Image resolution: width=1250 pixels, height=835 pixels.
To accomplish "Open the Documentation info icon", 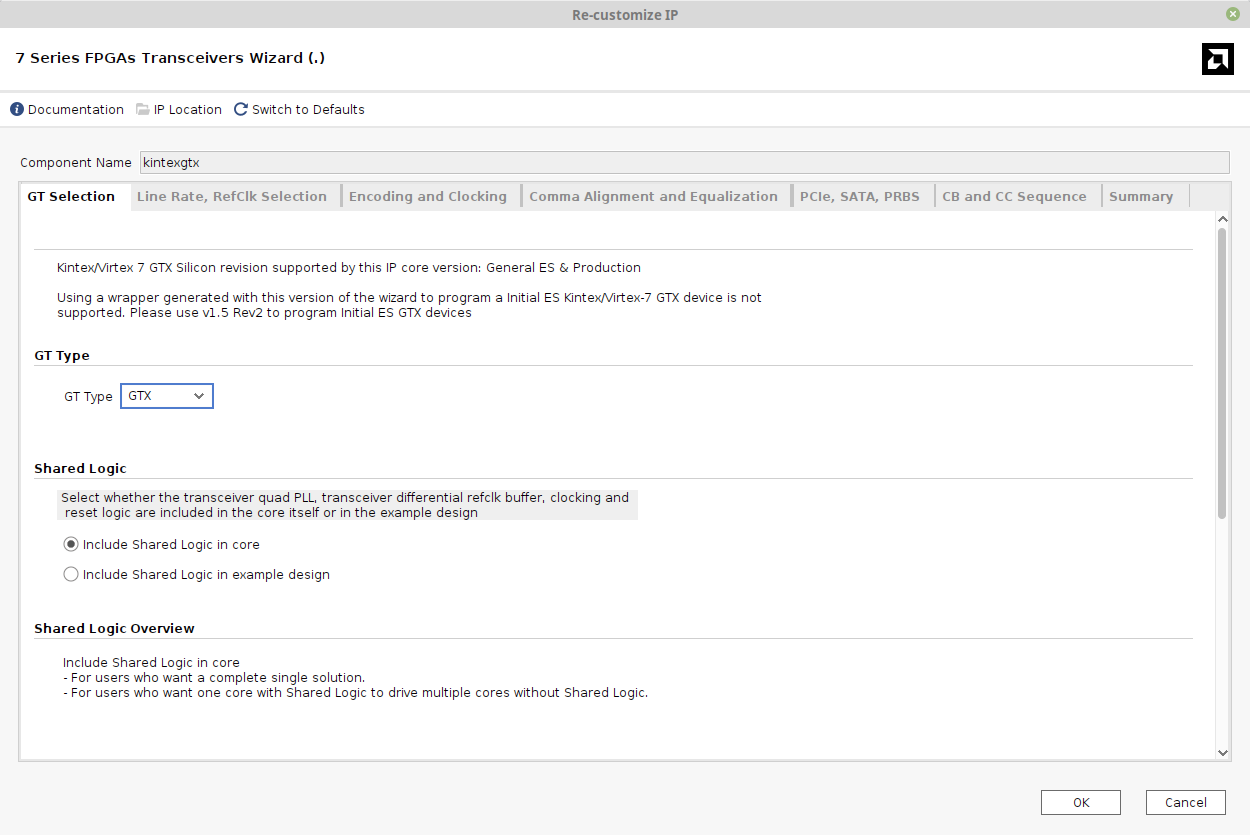I will 14,109.
